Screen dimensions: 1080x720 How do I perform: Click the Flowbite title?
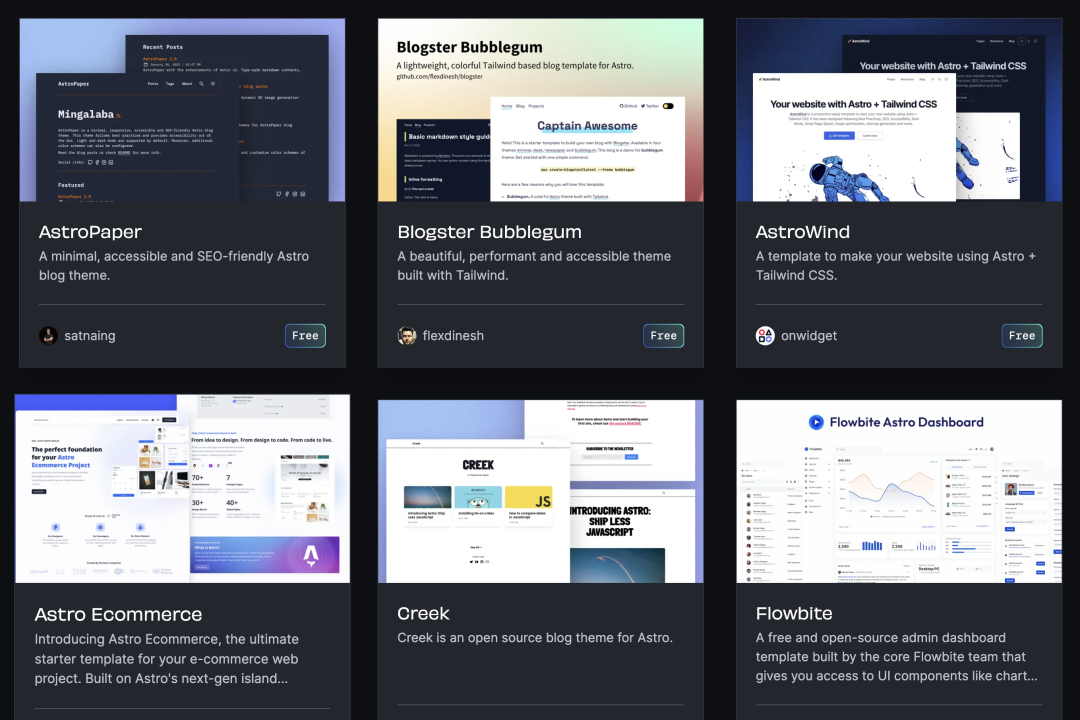click(793, 613)
